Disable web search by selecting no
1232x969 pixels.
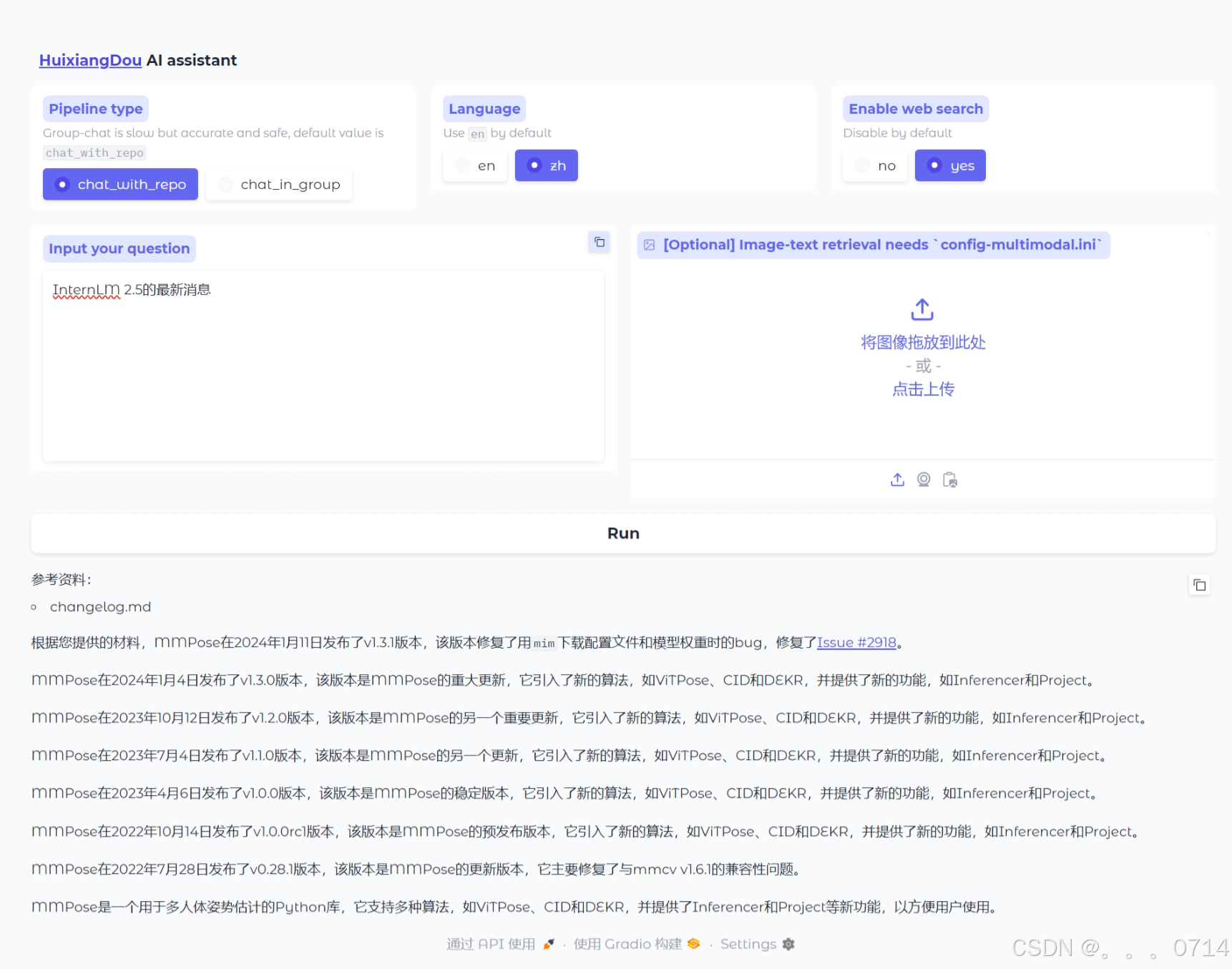874,165
